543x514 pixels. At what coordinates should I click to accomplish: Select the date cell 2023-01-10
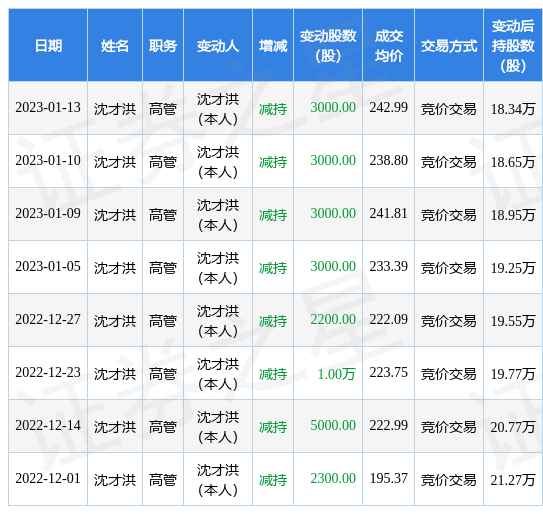point(48,160)
